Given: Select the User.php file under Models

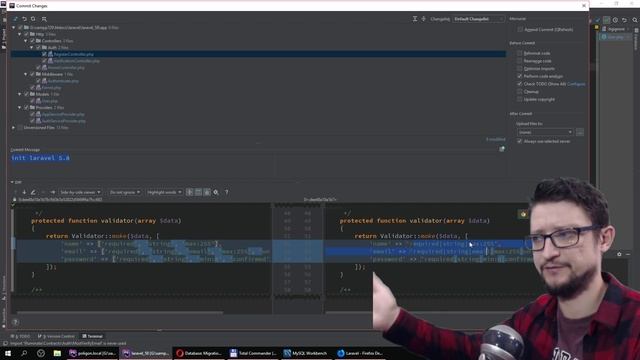Looking at the screenshot, I should pyautogui.click(x=49, y=101).
